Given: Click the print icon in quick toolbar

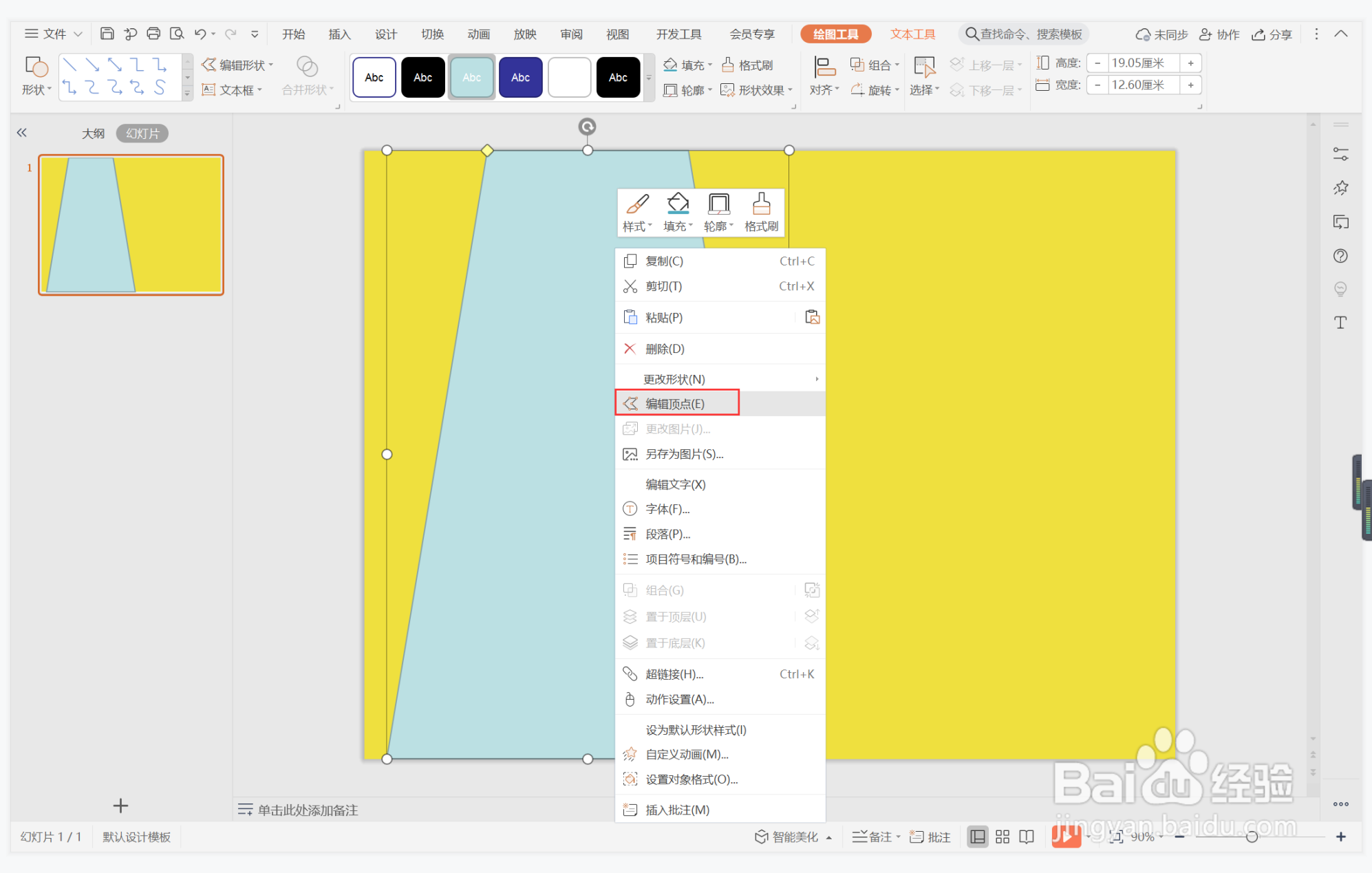Looking at the screenshot, I should tap(153, 34).
